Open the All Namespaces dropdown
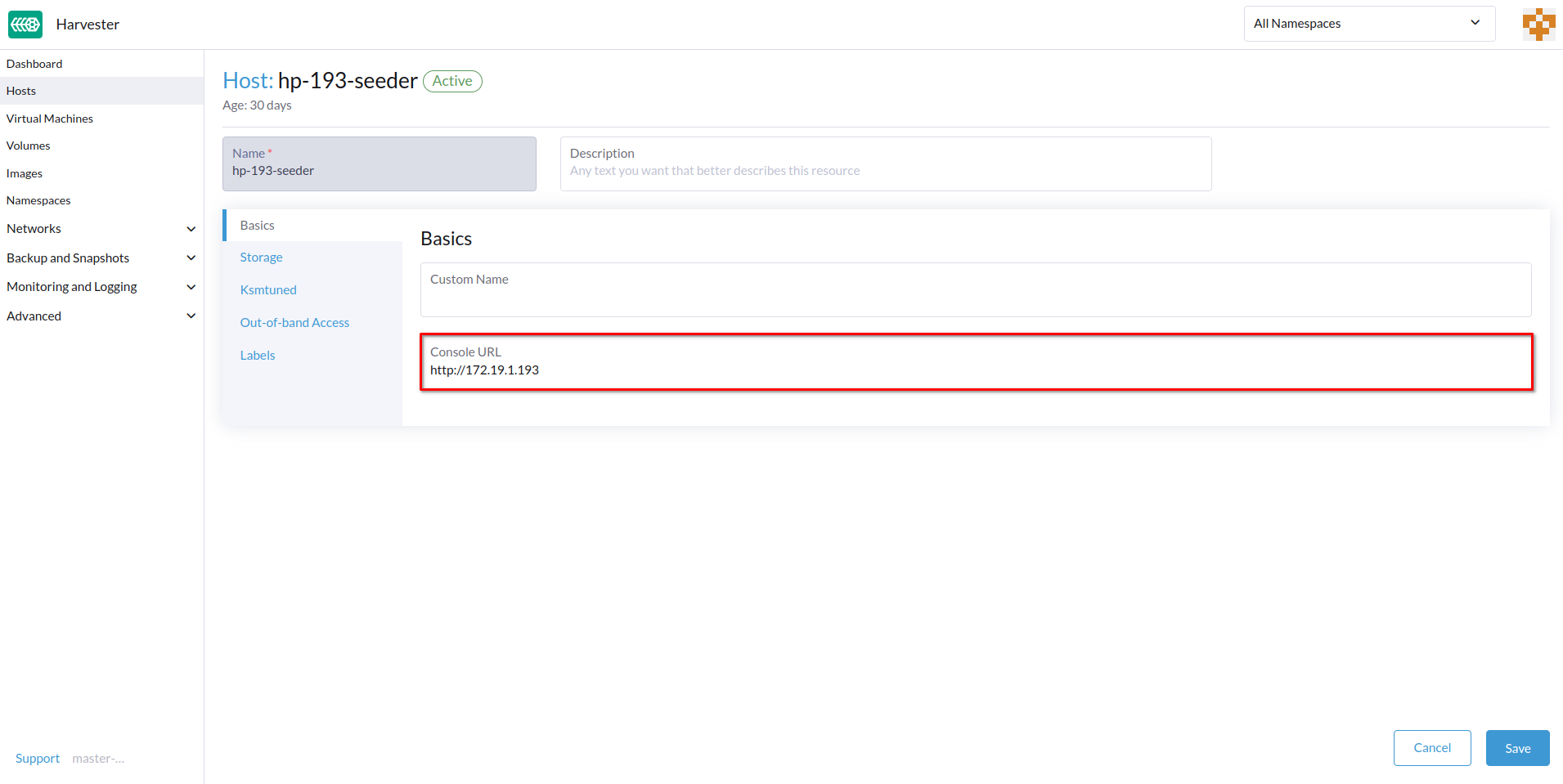Viewport: 1563px width, 784px height. pos(1368,23)
